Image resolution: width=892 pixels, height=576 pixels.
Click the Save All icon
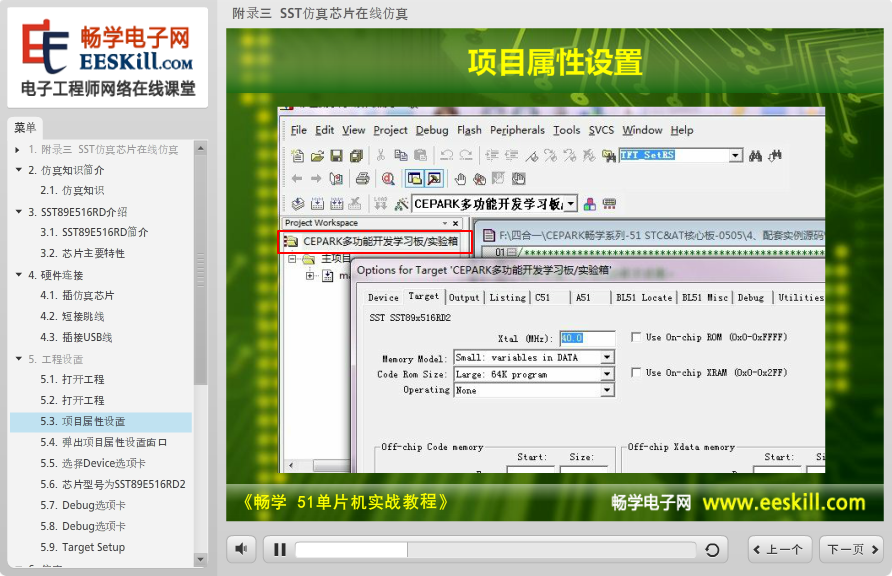(x=356, y=155)
